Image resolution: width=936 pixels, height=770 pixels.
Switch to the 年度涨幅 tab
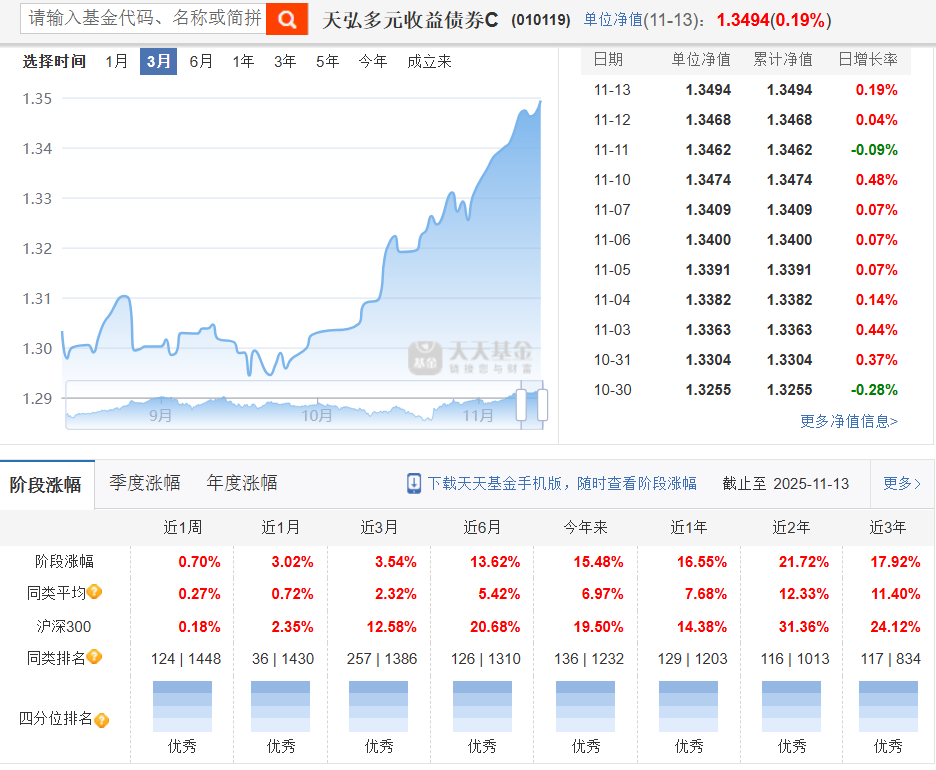pos(242,483)
